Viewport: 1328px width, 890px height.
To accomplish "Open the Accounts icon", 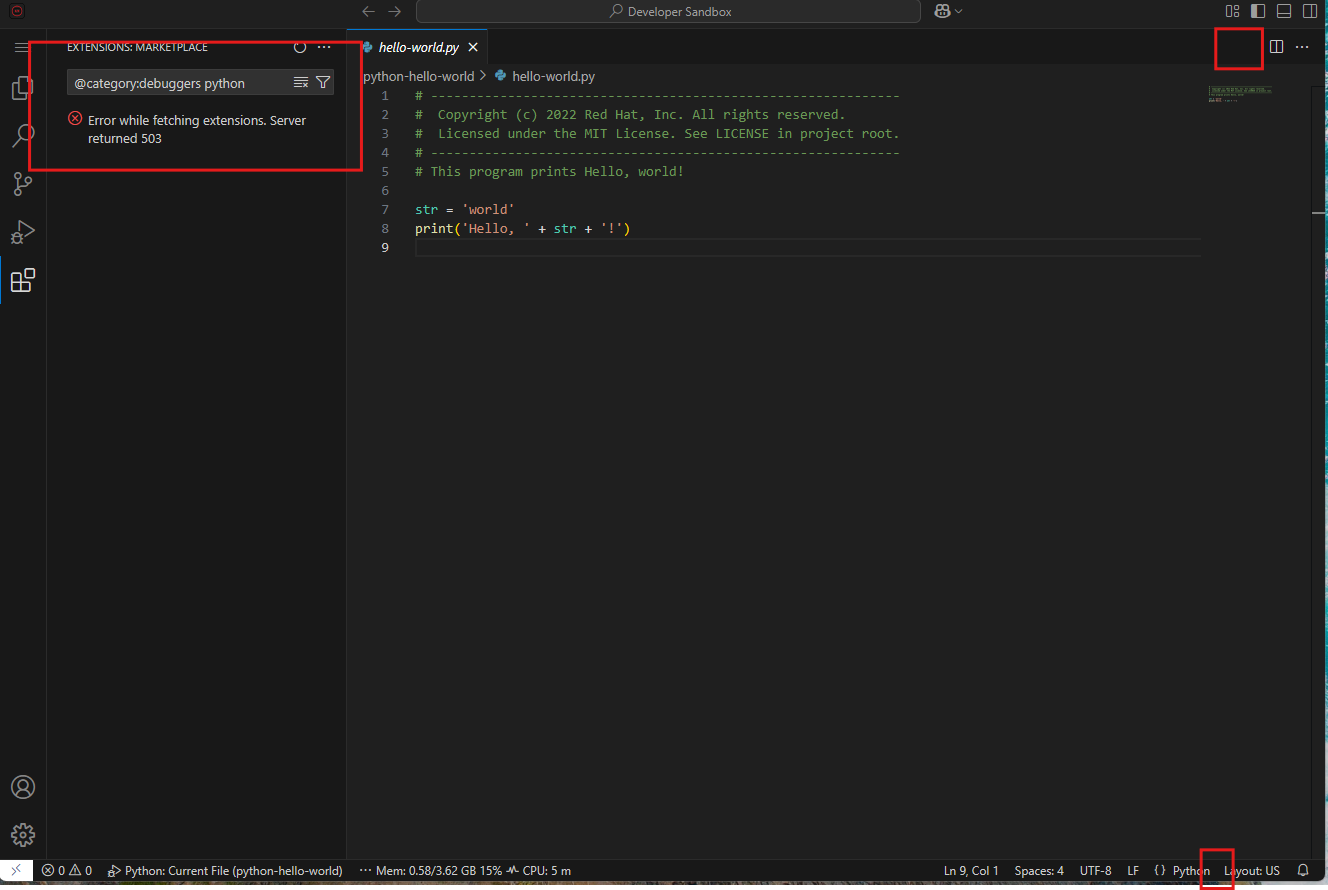I will (22, 787).
